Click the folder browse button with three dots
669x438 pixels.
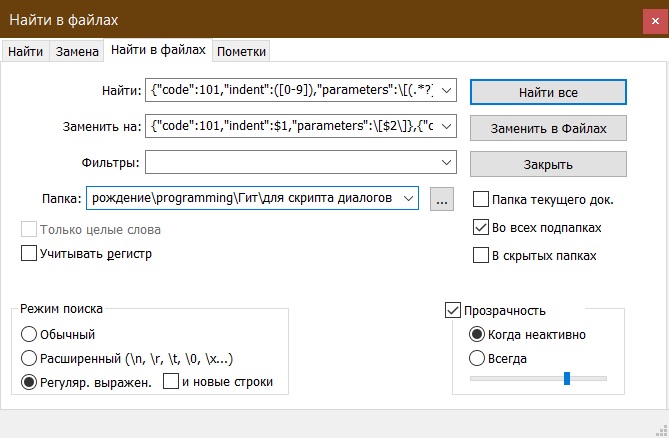[x=443, y=199]
